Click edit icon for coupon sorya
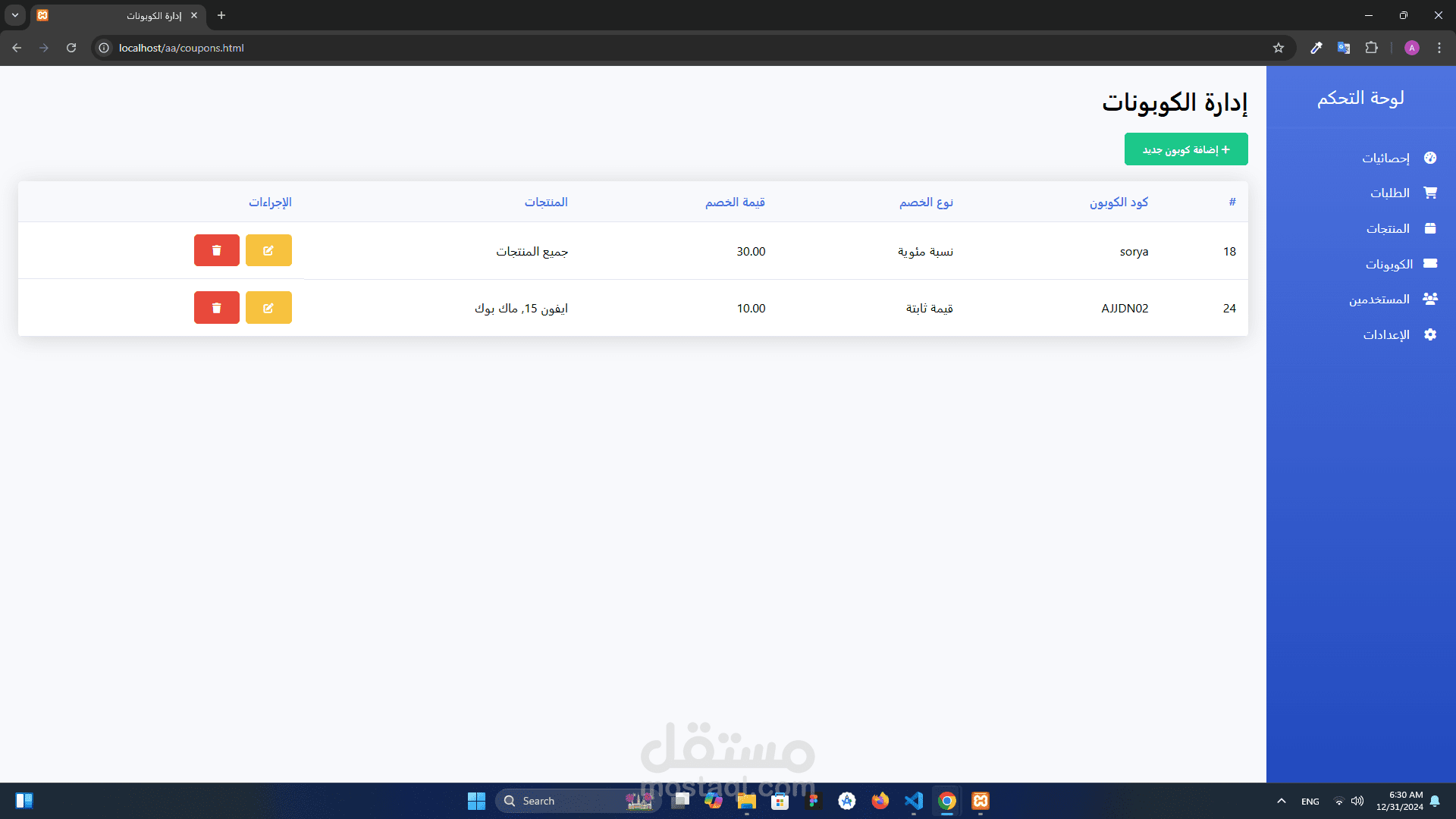The width and height of the screenshot is (1456, 819). 268,251
